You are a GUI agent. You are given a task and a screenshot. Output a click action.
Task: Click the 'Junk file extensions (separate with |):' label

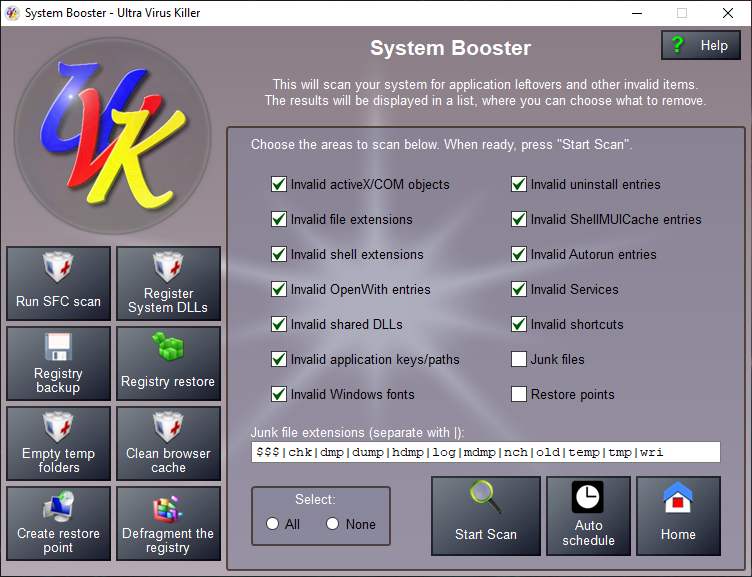pyautogui.click(x=358, y=433)
